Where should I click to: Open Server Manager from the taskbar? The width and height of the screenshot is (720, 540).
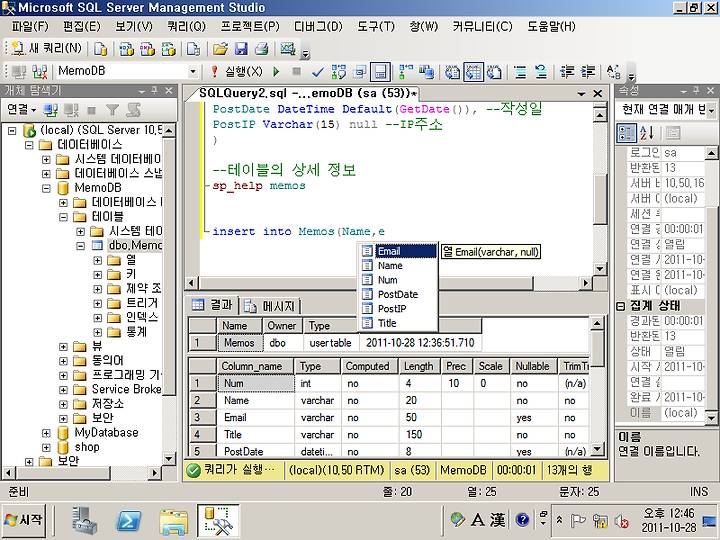85,521
